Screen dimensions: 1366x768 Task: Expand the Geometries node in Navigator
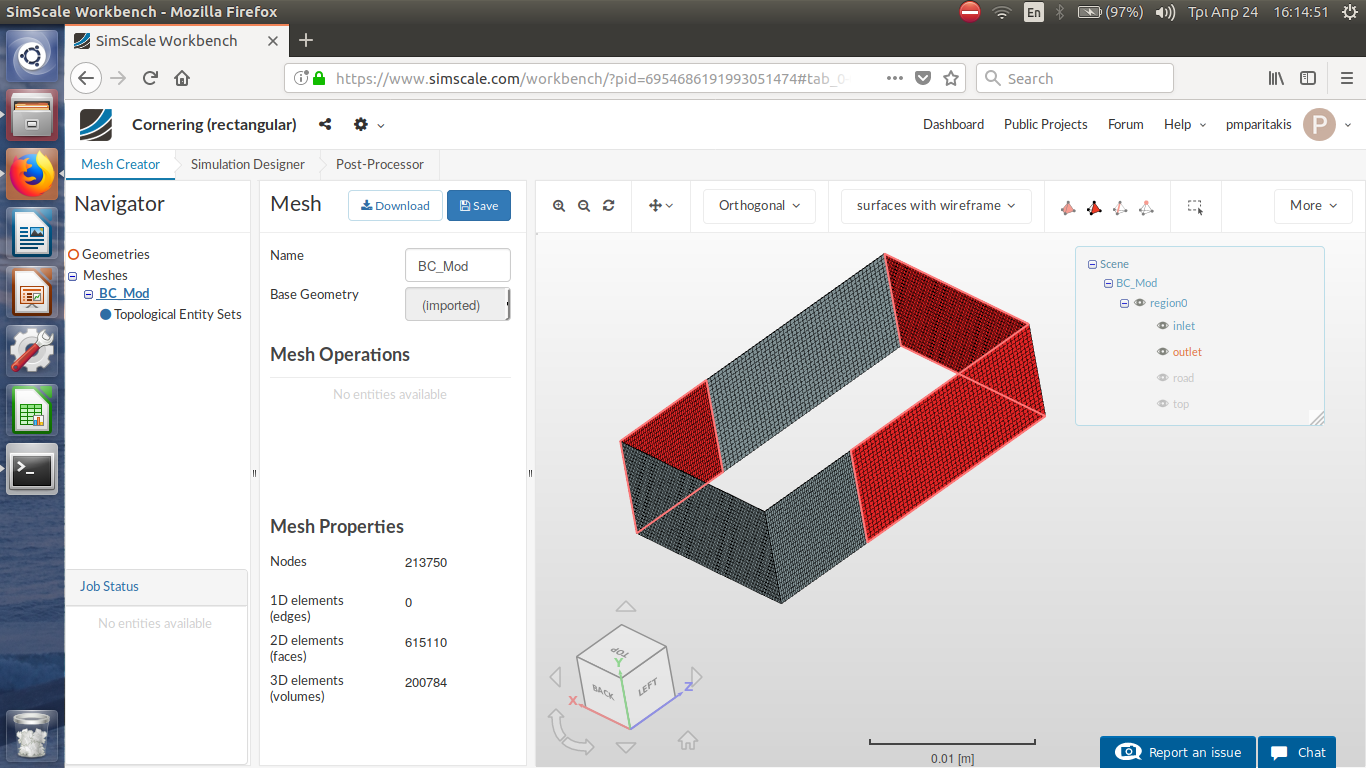click(x=73, y=255)
